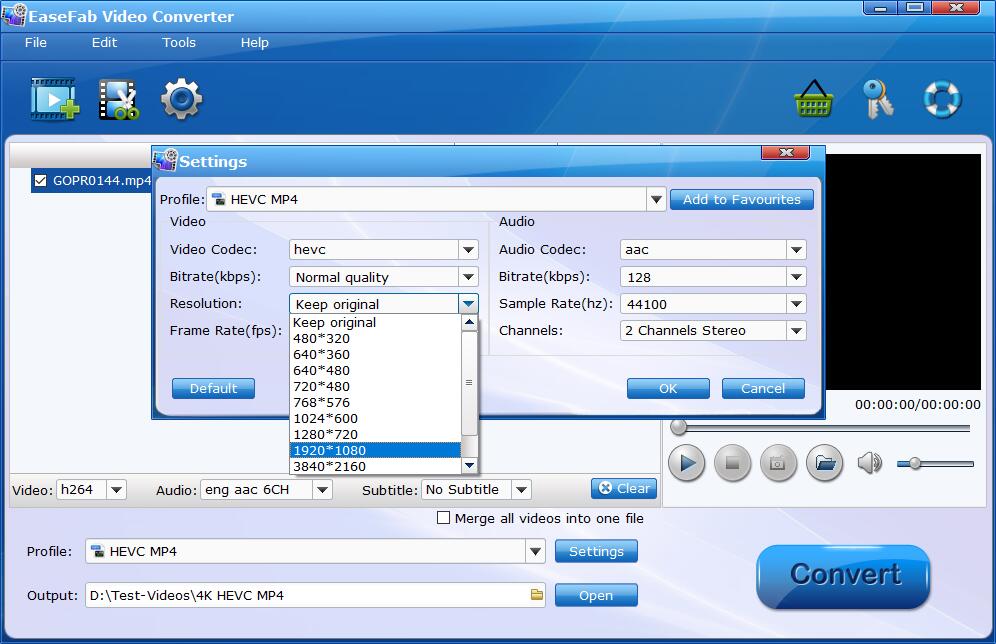Open the Audio eng aac 6CH dropdown
996x644 pixels.
[x=322, y=490]
